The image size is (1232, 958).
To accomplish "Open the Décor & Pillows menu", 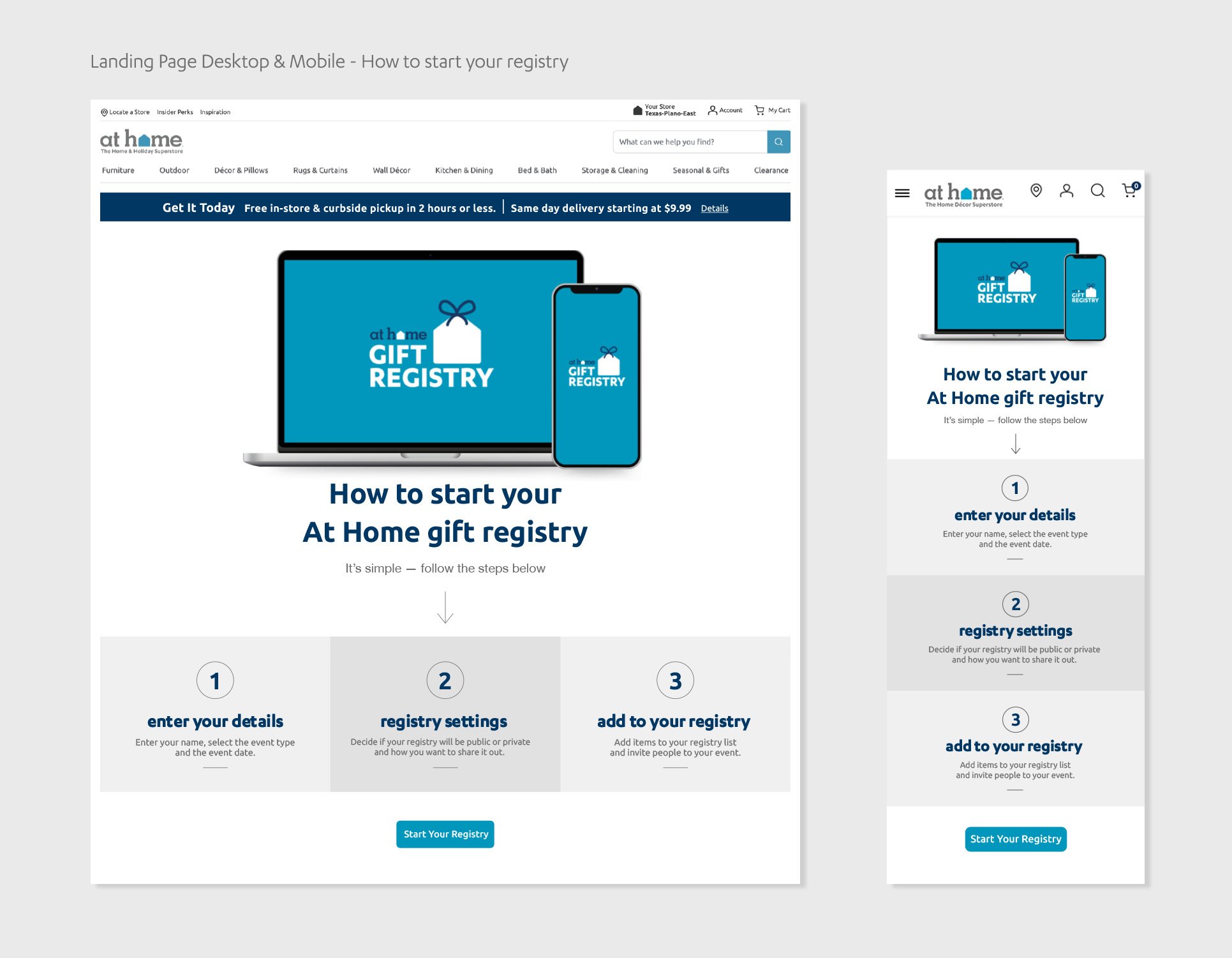I will coord(241,170).
